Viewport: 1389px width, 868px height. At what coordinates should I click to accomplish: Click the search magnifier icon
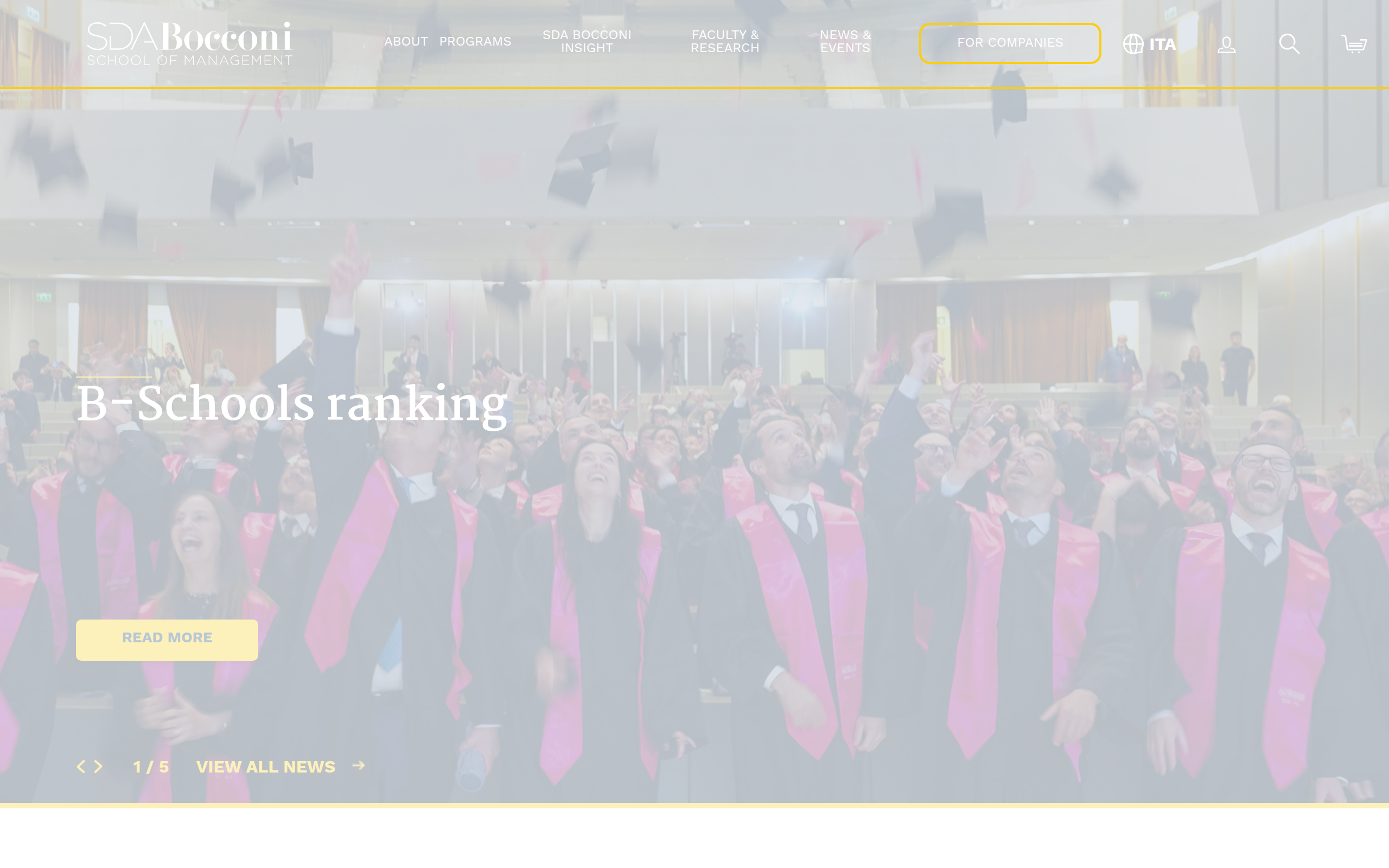[1289, 43]
